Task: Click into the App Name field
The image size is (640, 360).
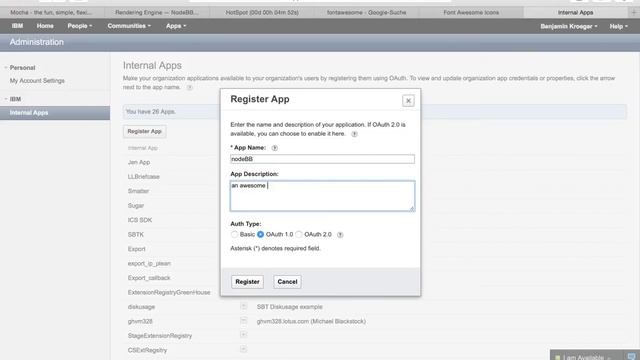Action: (x=322, y=159)
